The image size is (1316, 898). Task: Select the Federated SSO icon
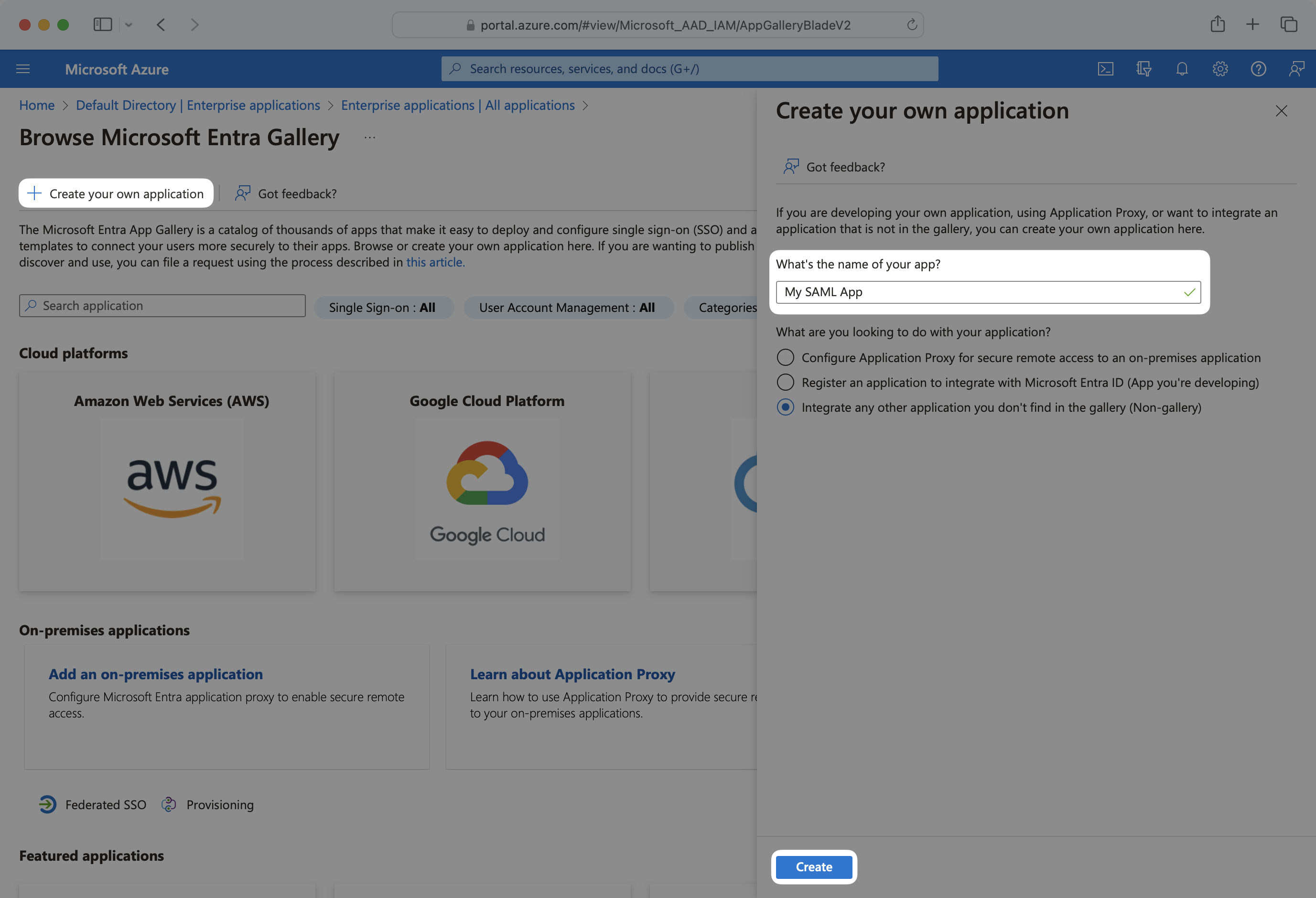click(48, 804)
